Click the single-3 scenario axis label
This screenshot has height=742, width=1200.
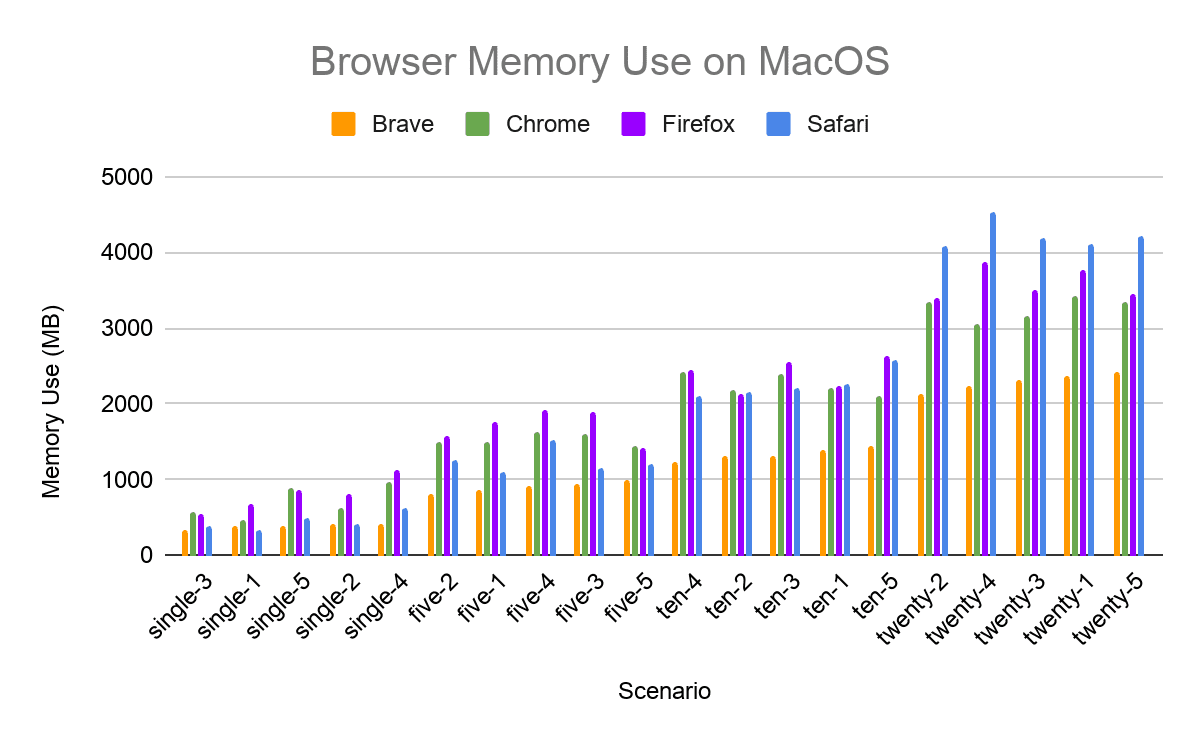click(181, 606)
